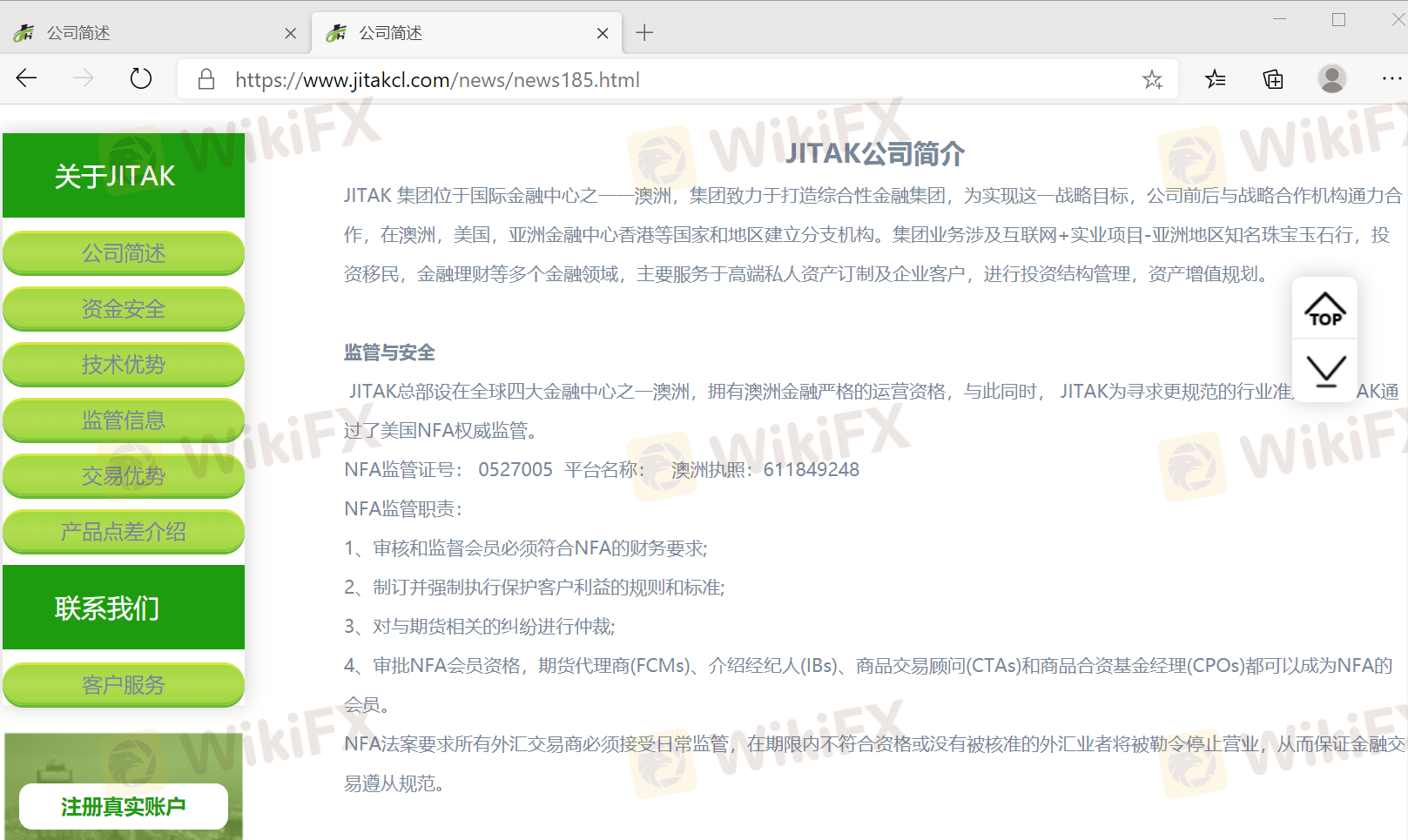Click the scroll-down chevron icon

tap(1325, 370)
